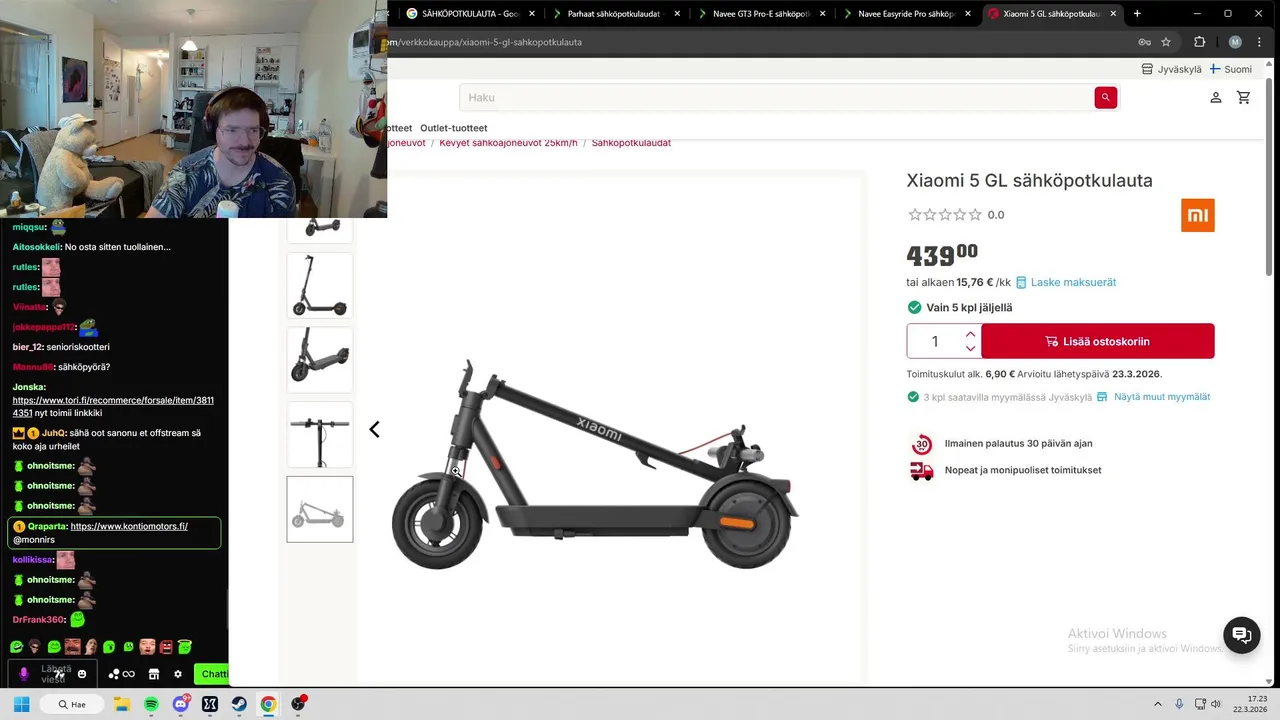
Task: Click the microphone icon in the system tray
Action: (1179, 704)
